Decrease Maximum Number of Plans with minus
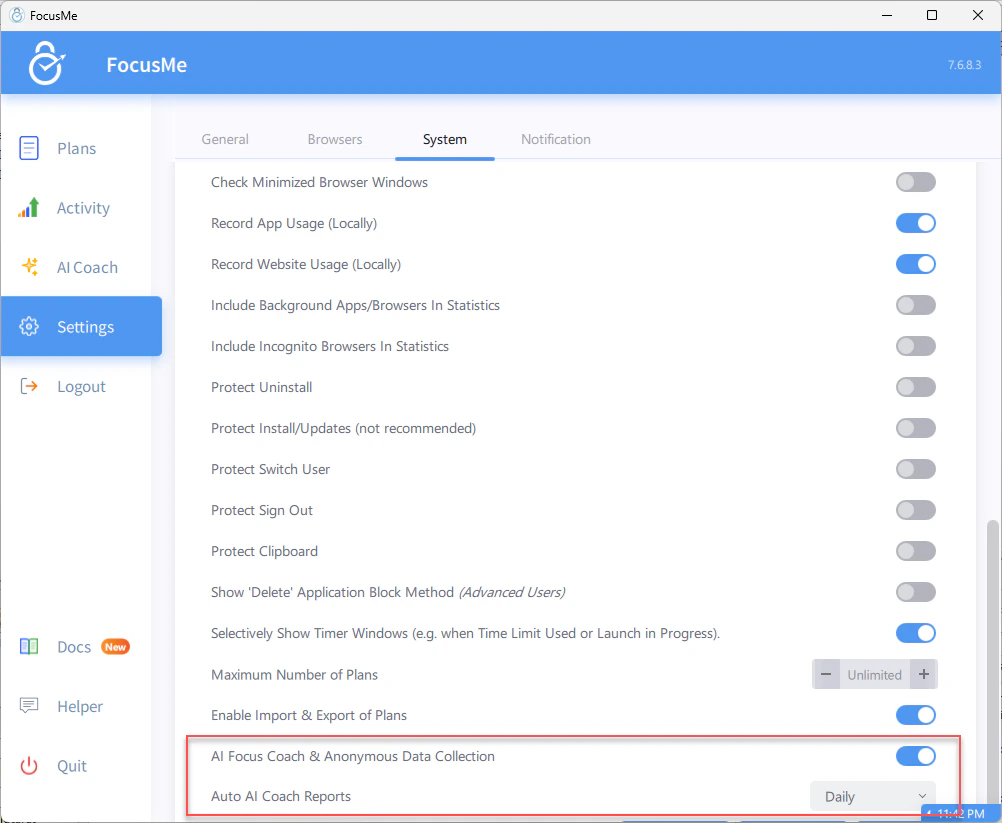 (x=826, y=674)
